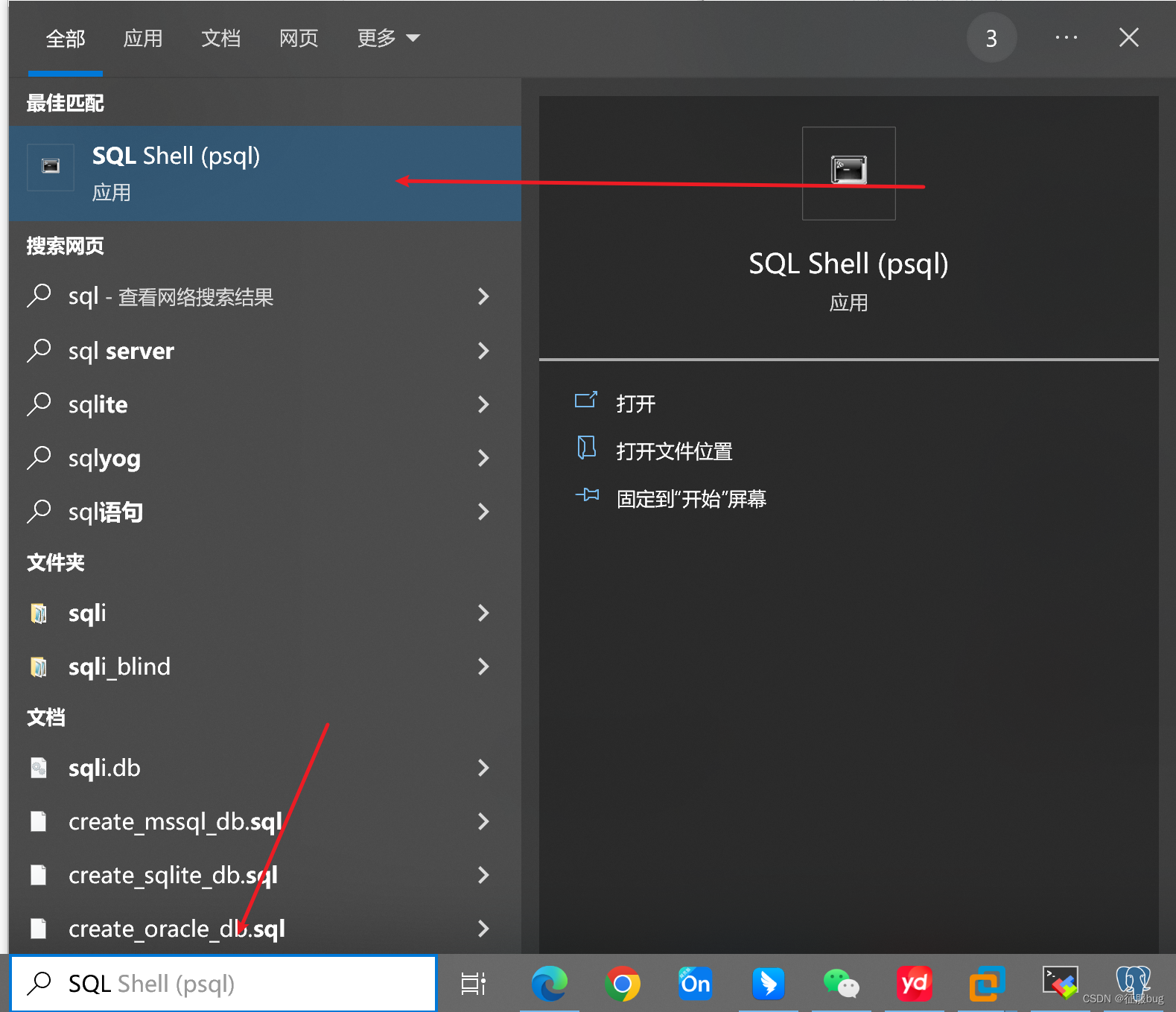This screenshot has width=1176, height=1012.
Task: Expand the sqli folder arrow
Action: [483, 613]
